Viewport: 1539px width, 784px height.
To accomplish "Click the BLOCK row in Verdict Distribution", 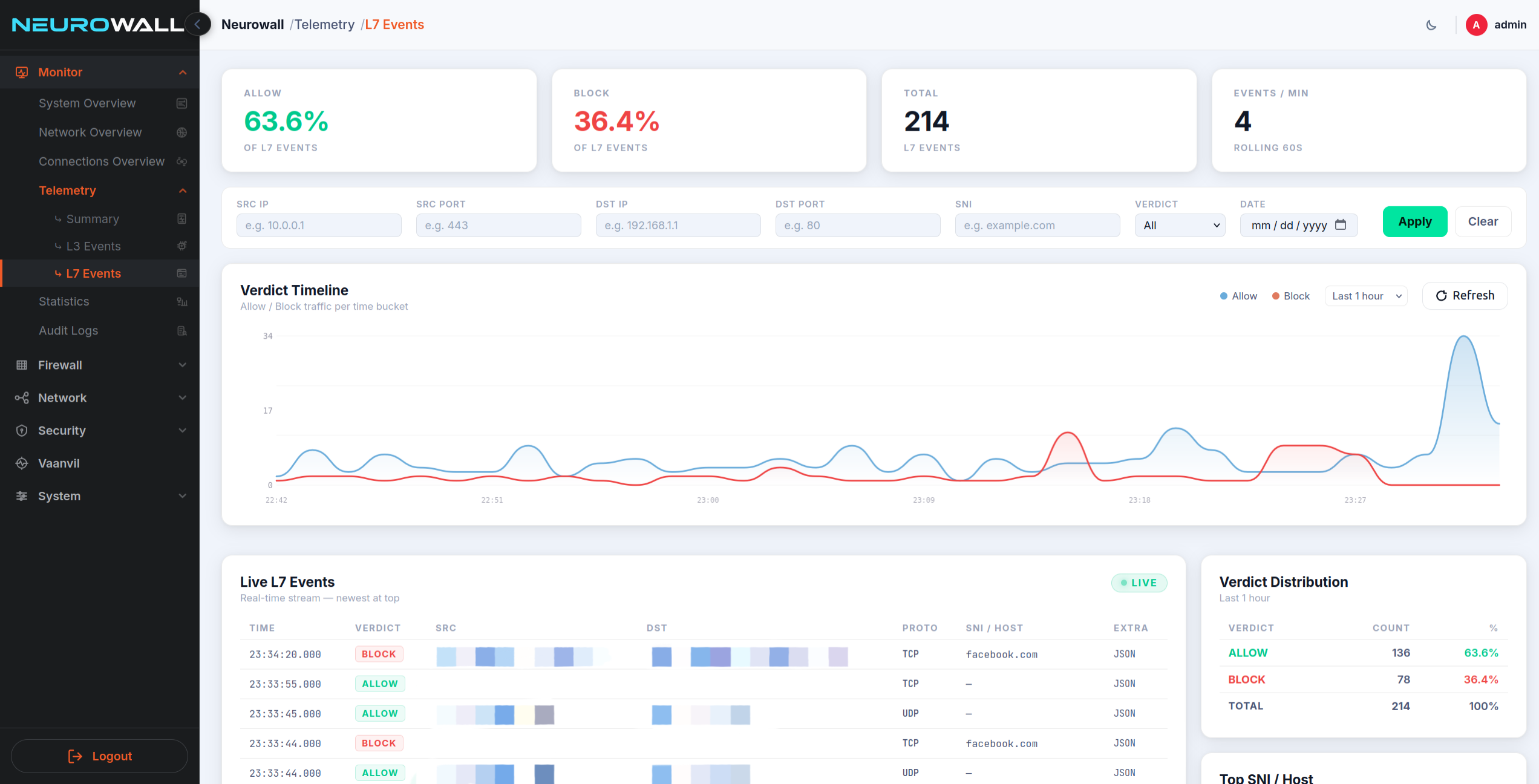I will 1363,679.
